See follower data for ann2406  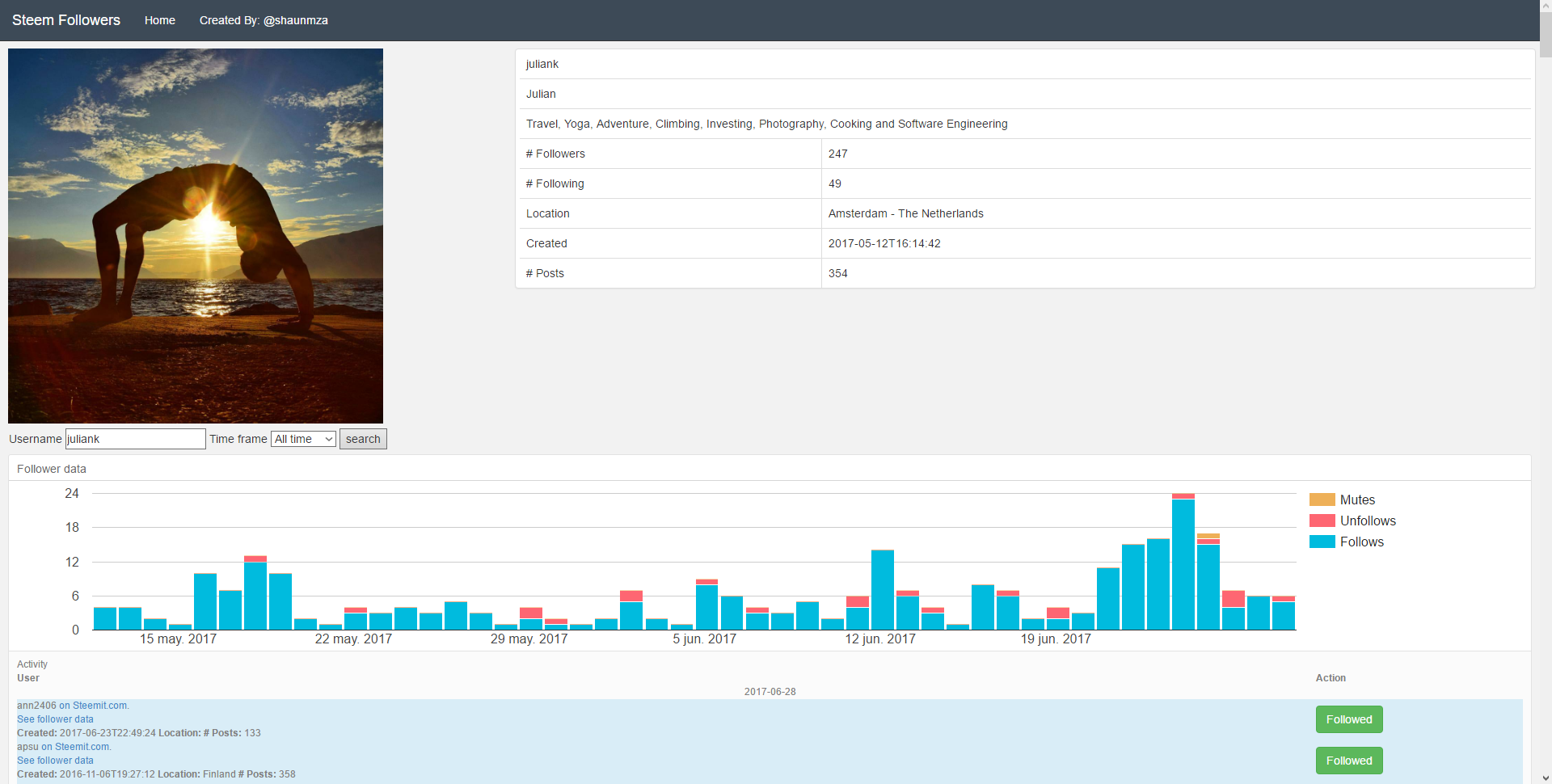pos(55,719)
